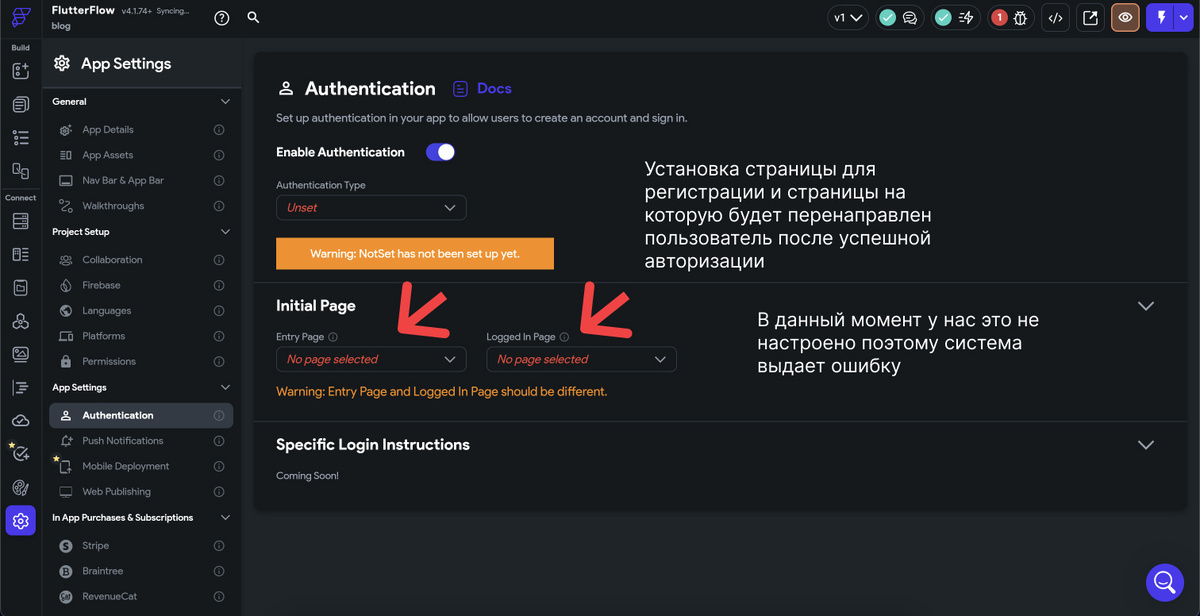Open the dropdown arrow beside lightning button

coord(1184,17)
